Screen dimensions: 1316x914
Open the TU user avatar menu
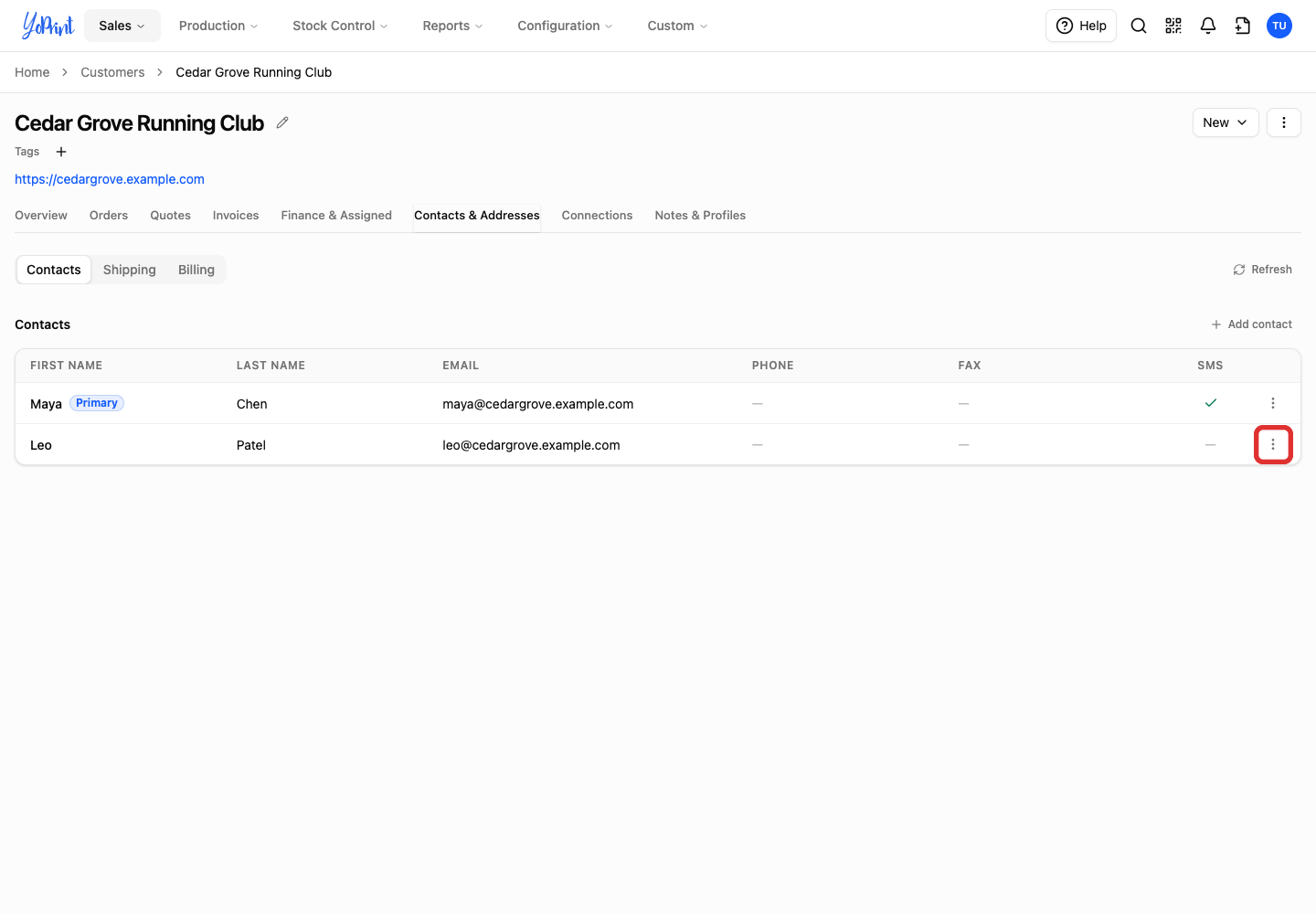(x=1279, y=26)
